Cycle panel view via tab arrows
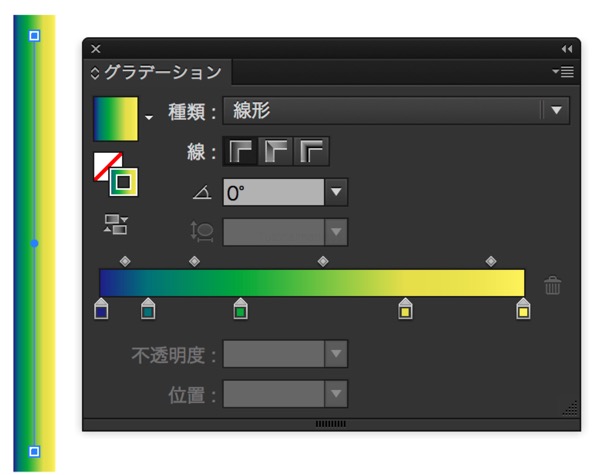600x475 pixels. pos(96,73)
